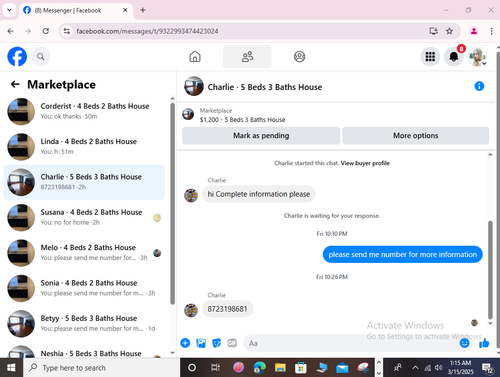Open Chrome three-dot menu
Screen dimensions: 500x377
coord(491,31)
